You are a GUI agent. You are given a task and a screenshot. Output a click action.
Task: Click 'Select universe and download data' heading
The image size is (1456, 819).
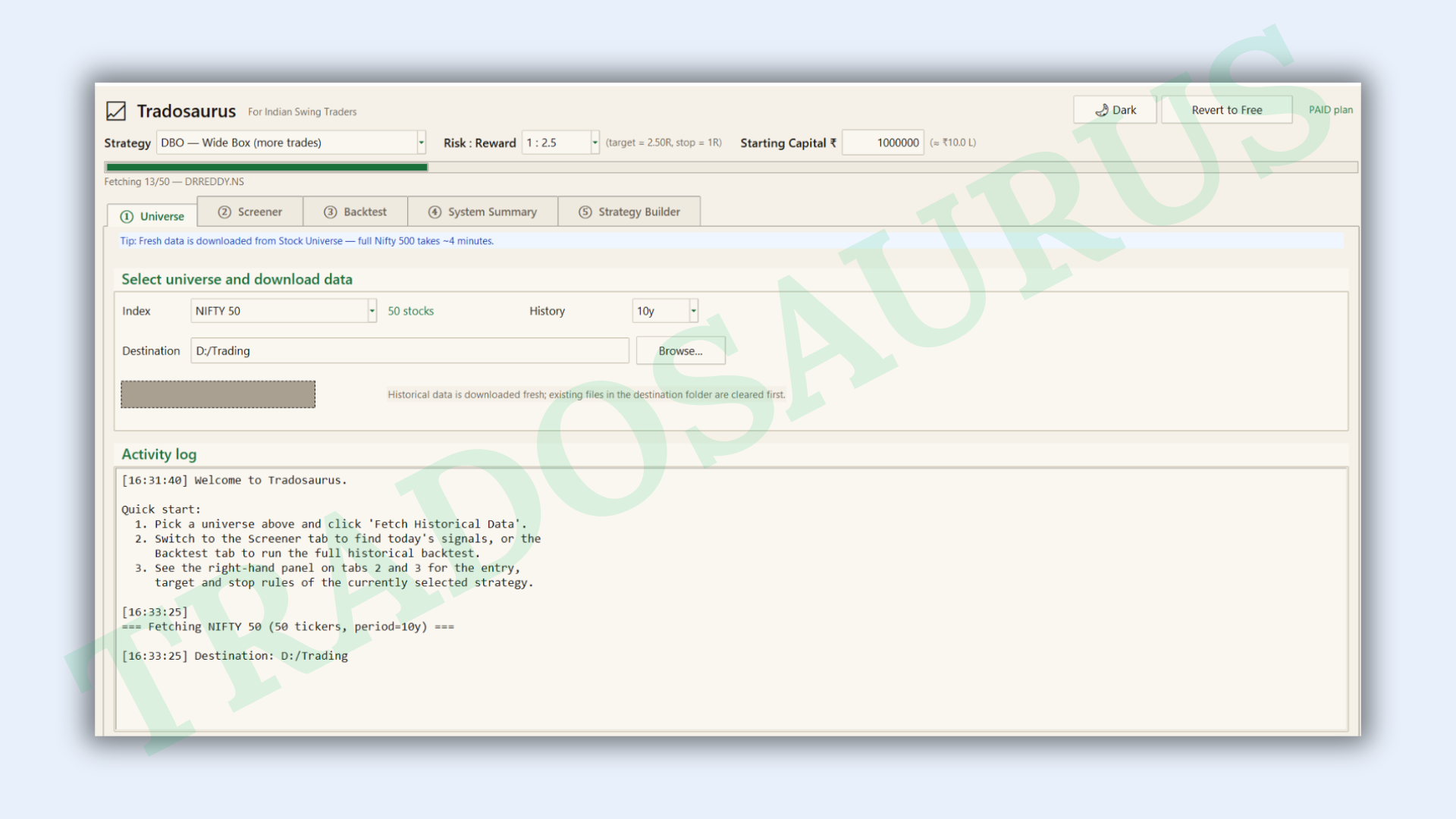pos(237,279)
